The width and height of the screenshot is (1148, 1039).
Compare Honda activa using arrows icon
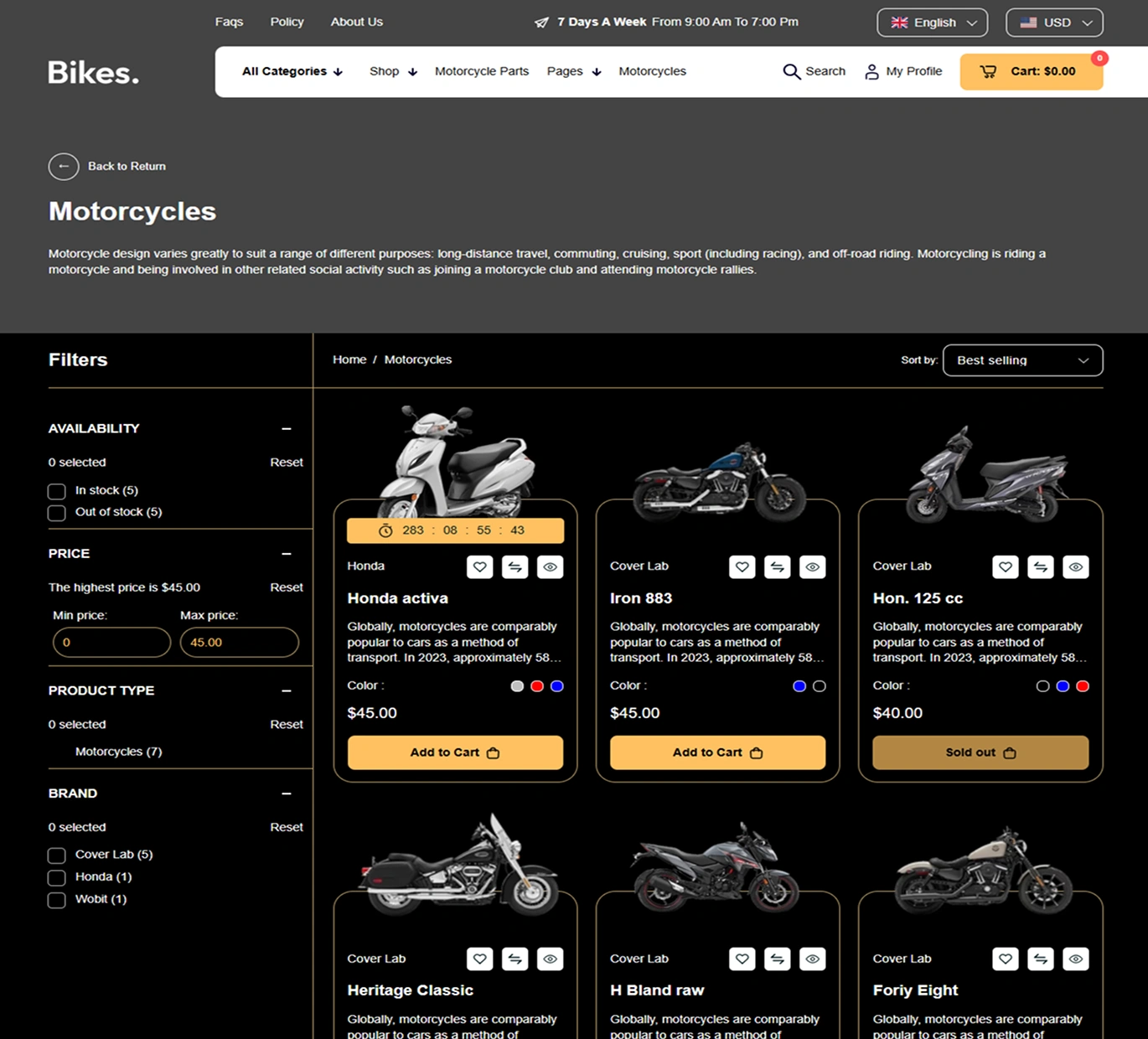click(x=515, y=567)
